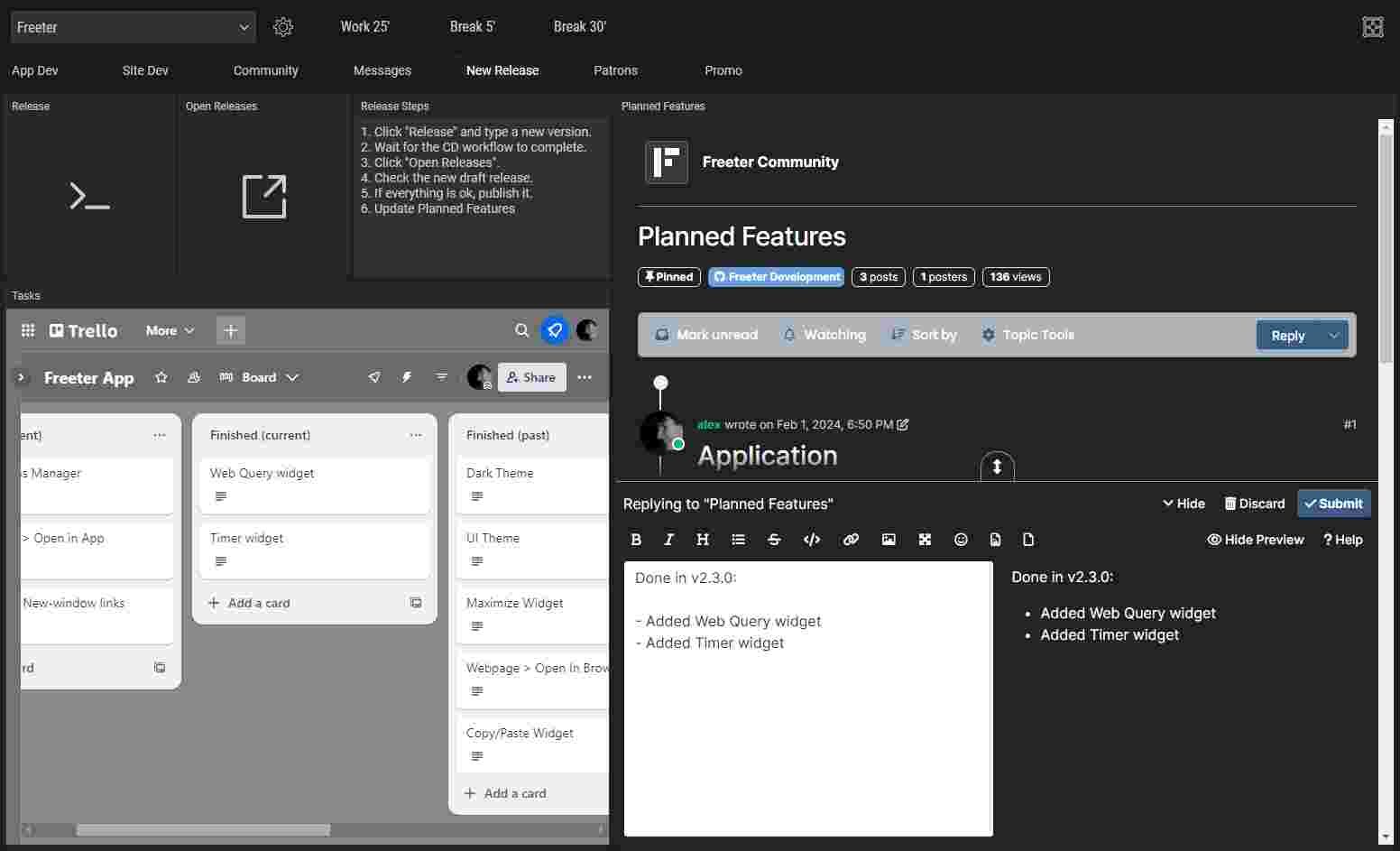This screenshot has height=851, width=1400.
Task: Submit the reply
Action: (1334, 504)
